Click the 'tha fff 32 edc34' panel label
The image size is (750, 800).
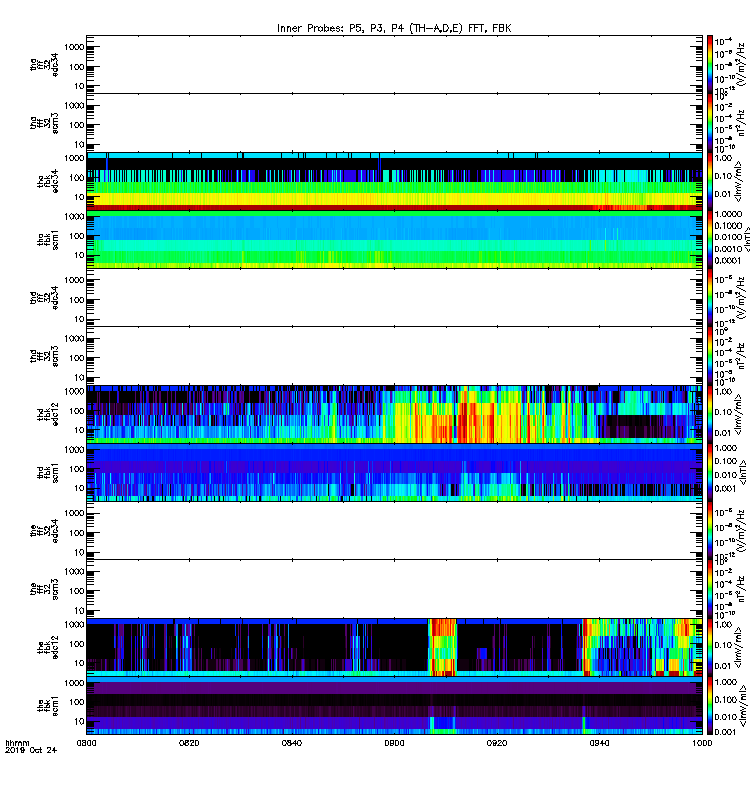[44, 64]
